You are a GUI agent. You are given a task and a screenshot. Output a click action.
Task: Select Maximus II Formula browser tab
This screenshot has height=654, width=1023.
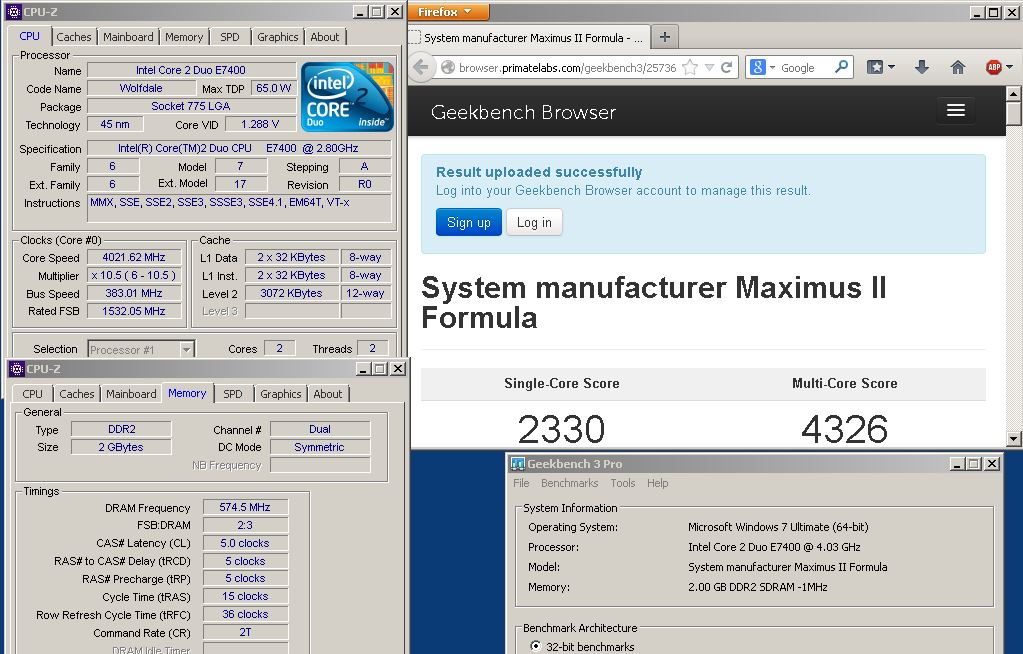point(528,38)
